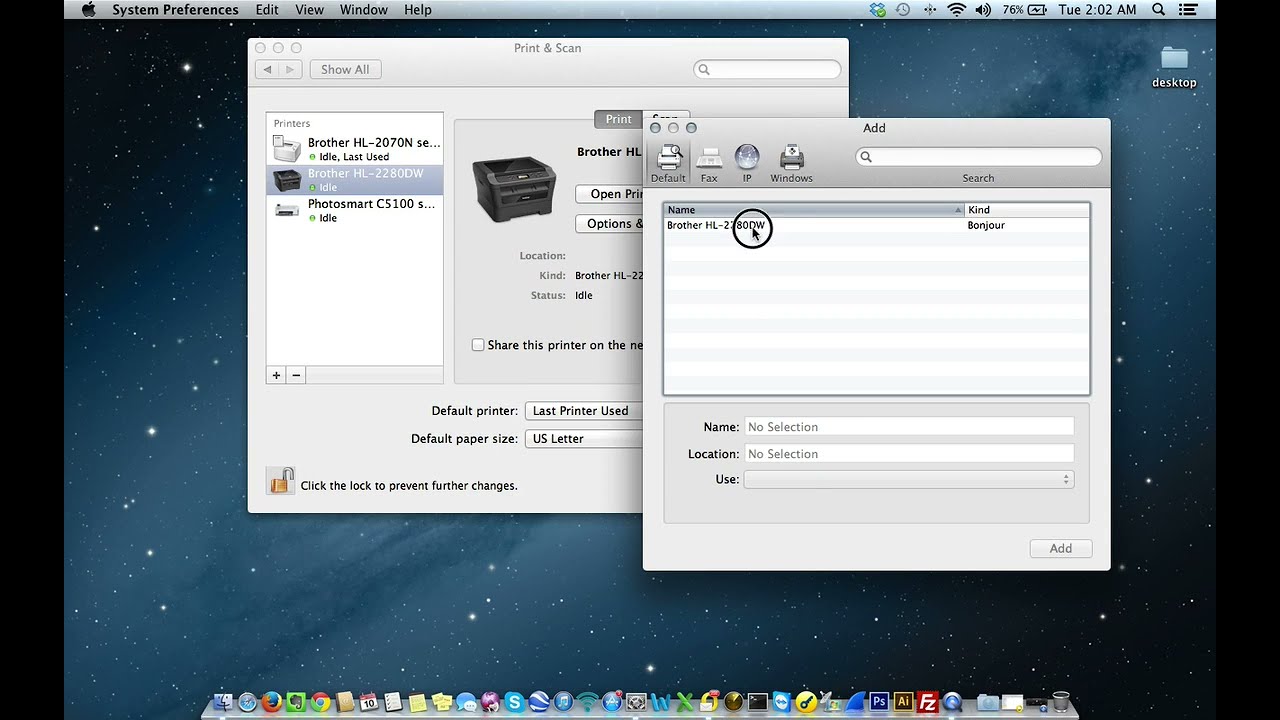Open the Apple menu
The height and width of the screenshot is (720, 1280).
(88, 10)
